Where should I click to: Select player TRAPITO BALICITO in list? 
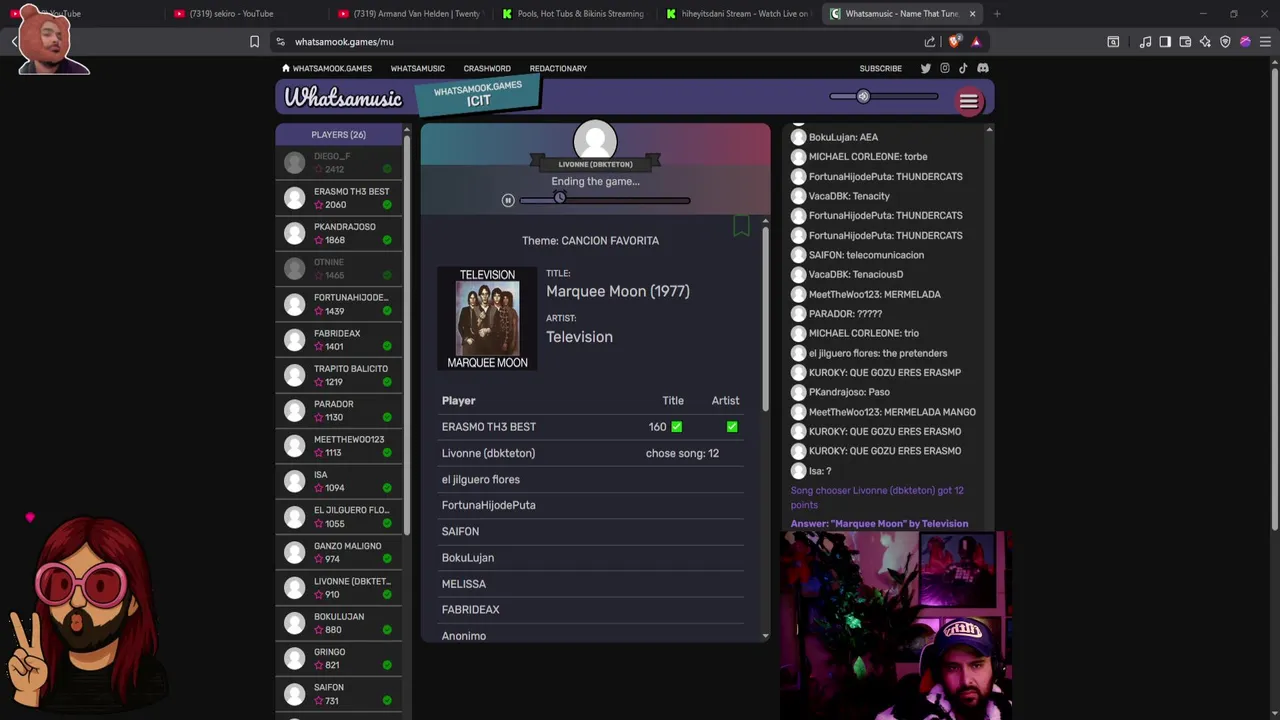point(339,375)
